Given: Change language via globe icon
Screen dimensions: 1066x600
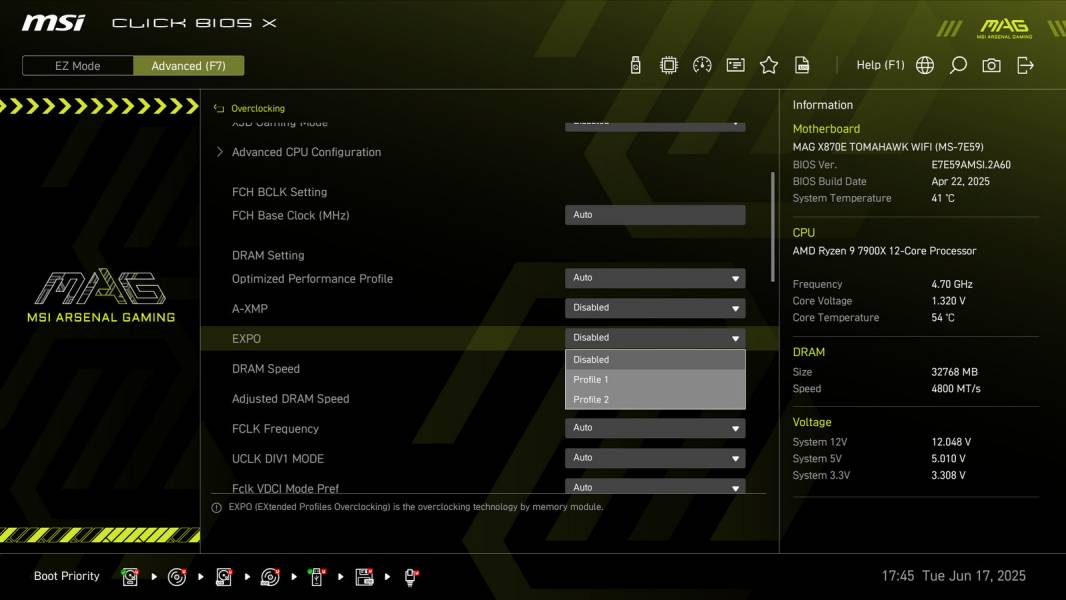Looking at the screenshot, I should [925, 65].
